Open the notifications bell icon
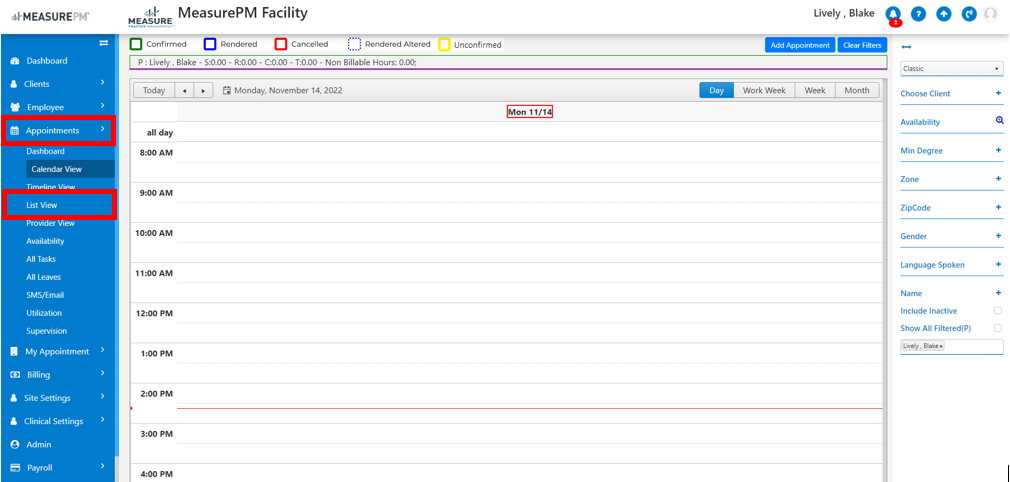 pos(893,14)
